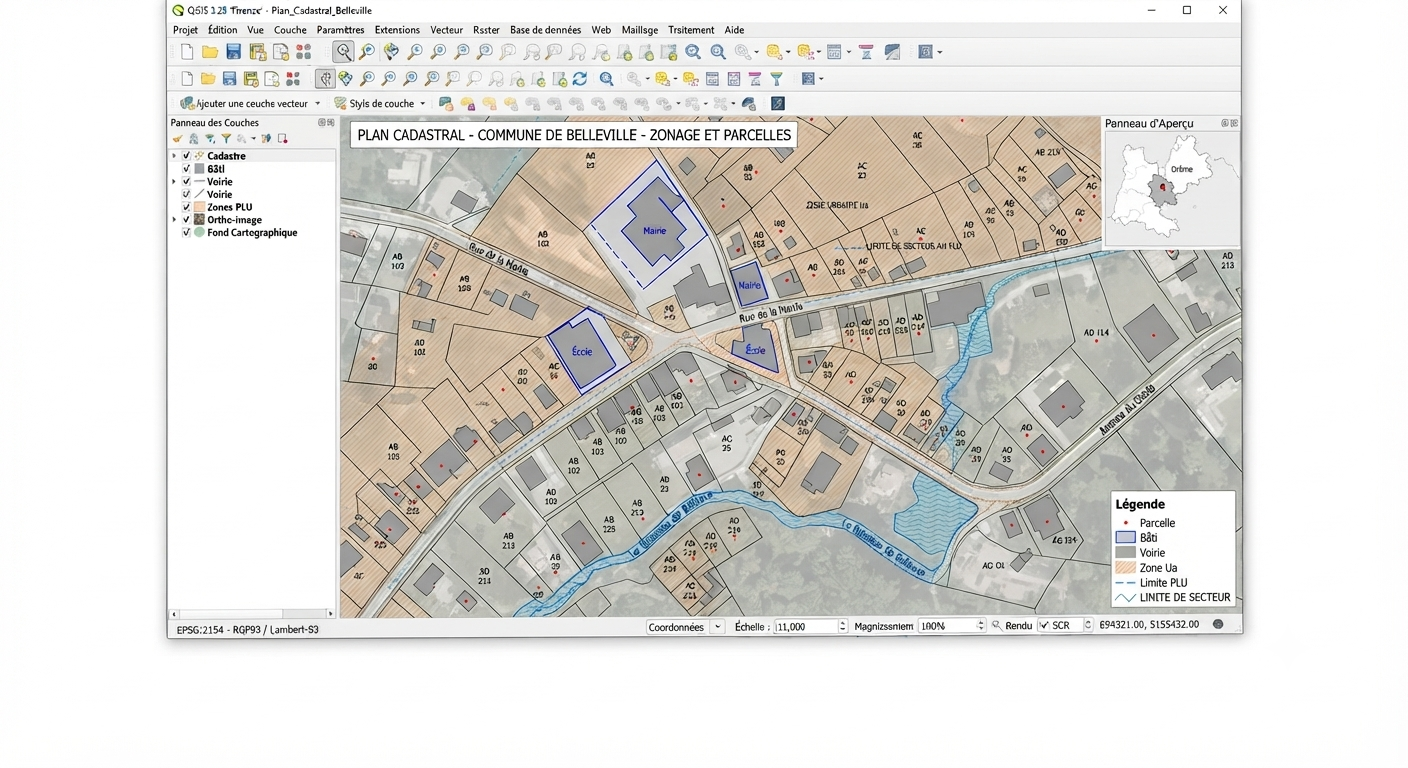Click the EPSG:2154 - RGP93 / Lambert-S3 text
1408x768 pixels.
247,630
